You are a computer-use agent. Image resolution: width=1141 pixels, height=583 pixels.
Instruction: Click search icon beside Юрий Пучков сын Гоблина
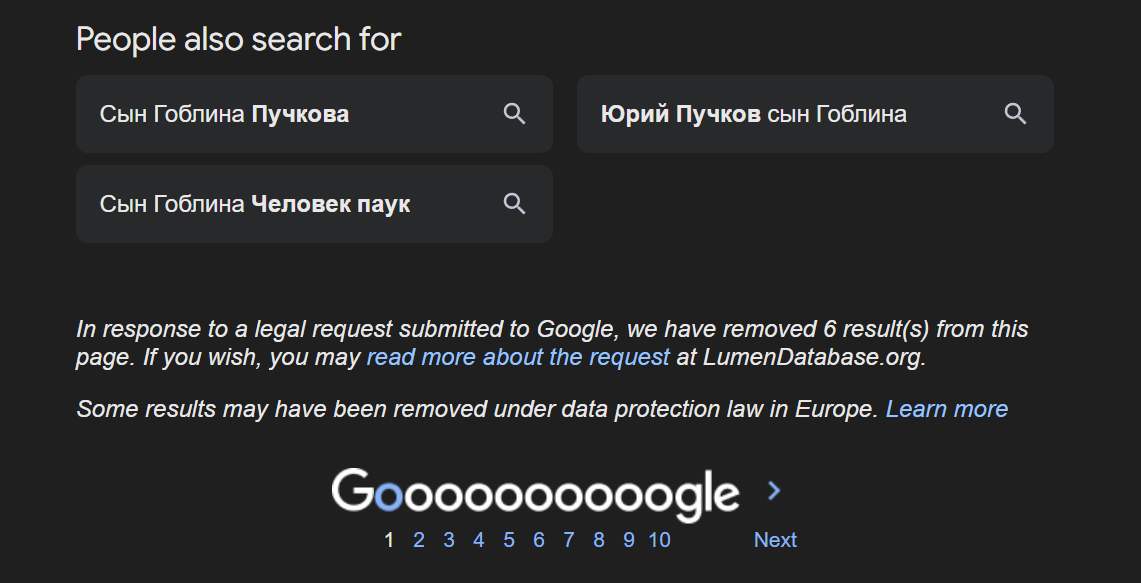click(x=1015, y=114)
